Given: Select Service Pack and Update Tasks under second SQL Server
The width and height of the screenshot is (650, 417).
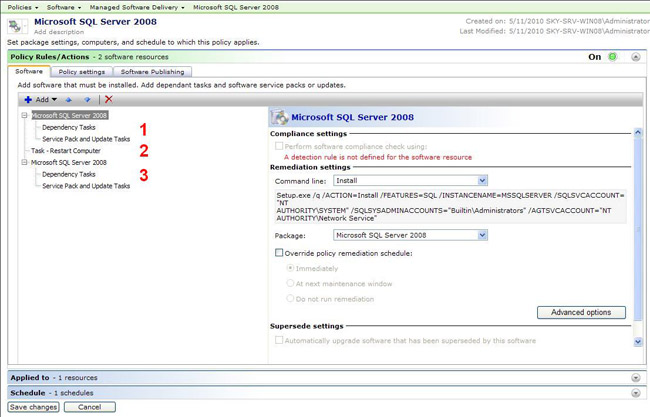Looking at the screenshot, I should [86, 186].
